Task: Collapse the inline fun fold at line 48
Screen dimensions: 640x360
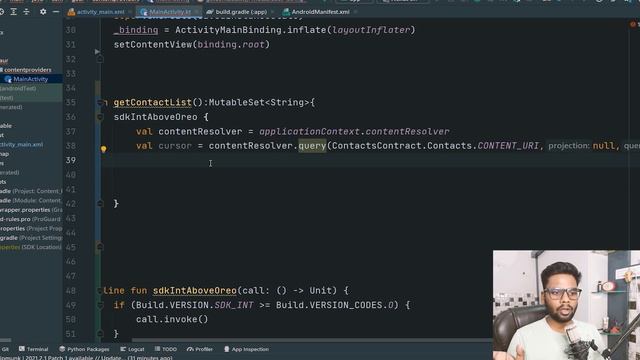Action: [x=100, y=291]
